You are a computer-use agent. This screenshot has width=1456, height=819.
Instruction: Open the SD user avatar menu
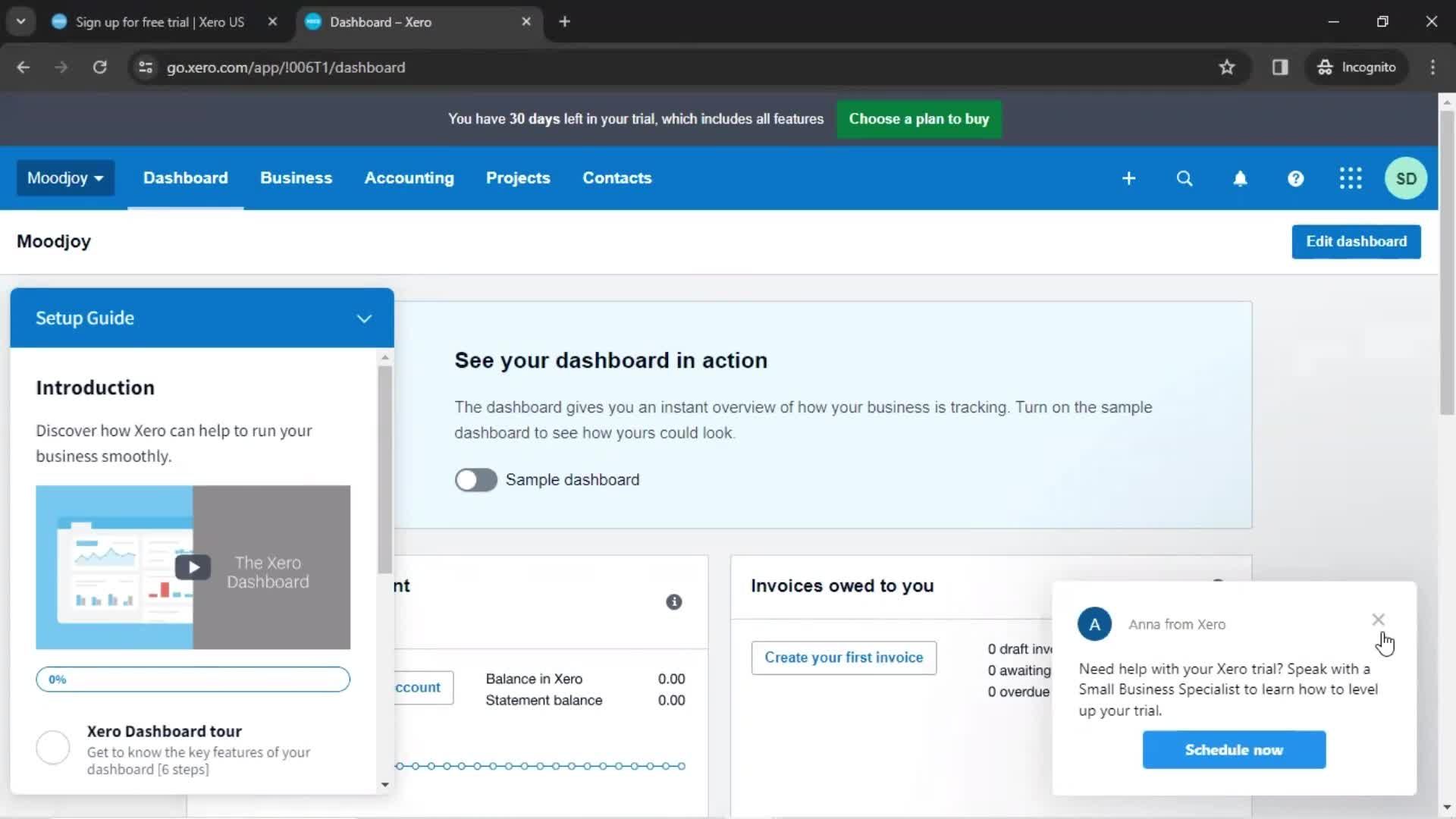[1406, 178]
